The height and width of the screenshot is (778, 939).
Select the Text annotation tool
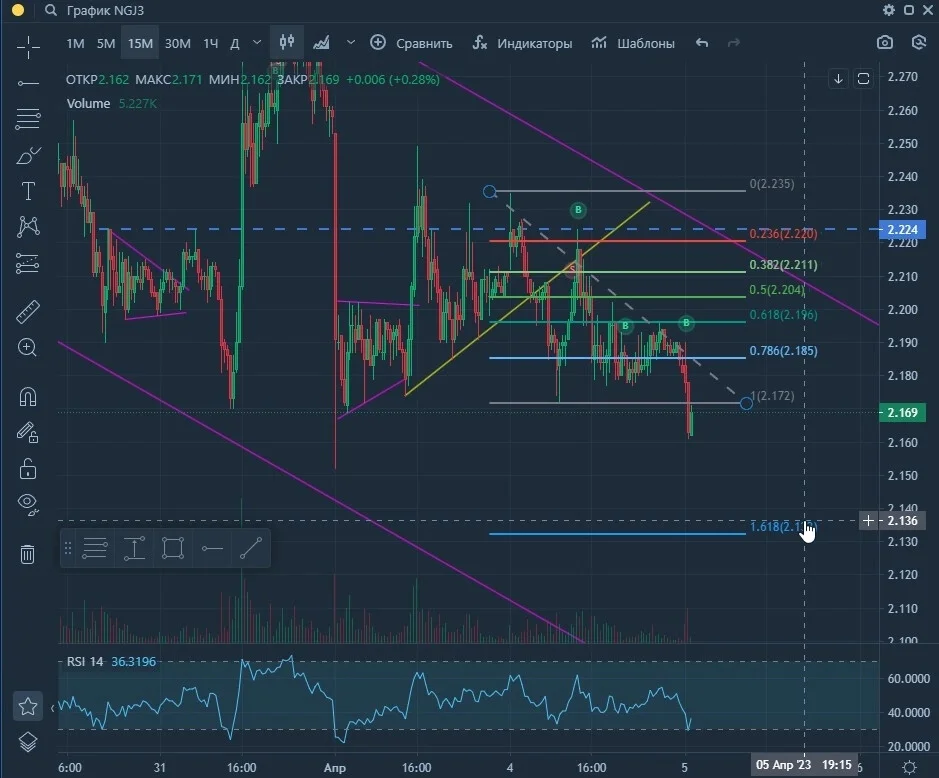(28, 191)
